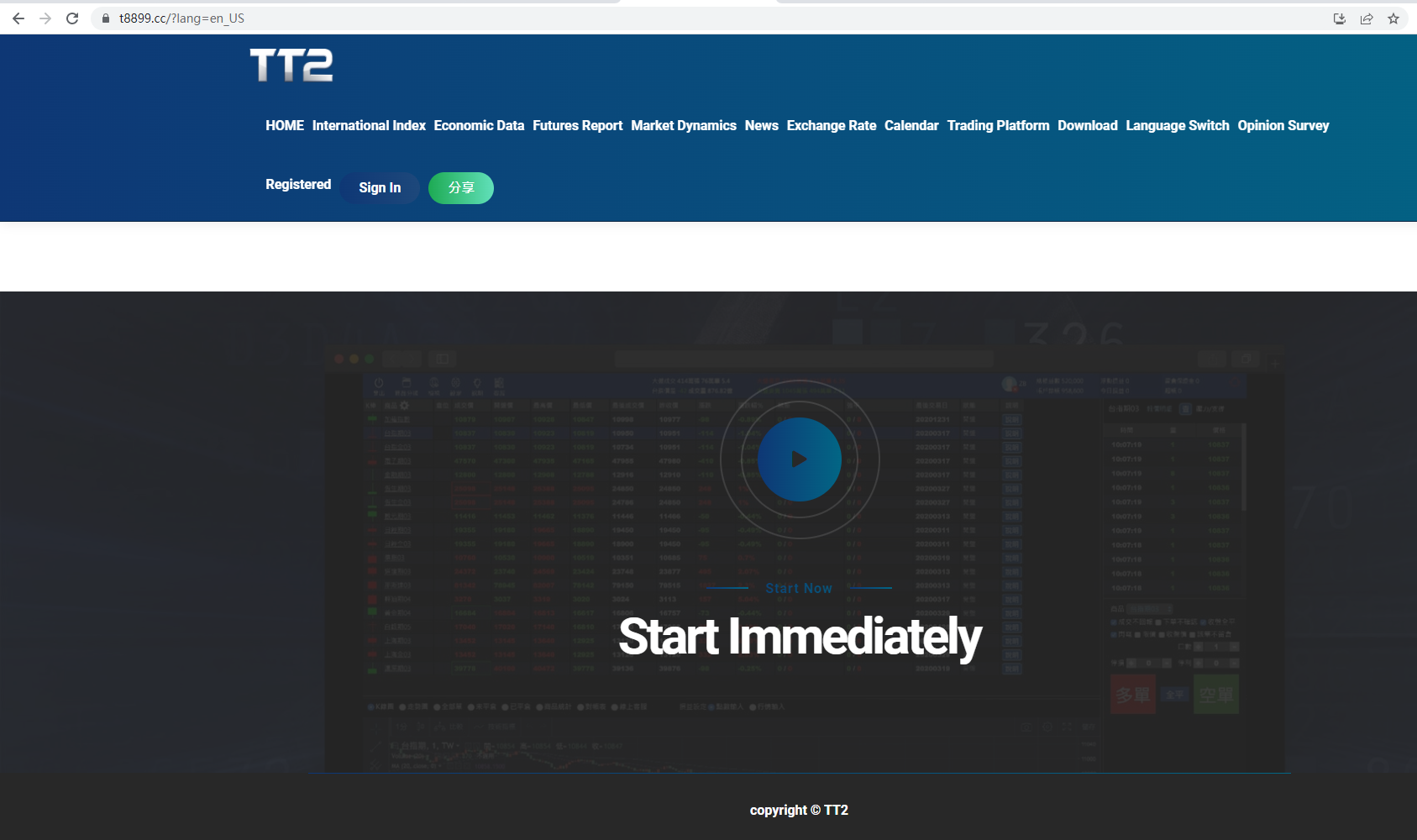
Task: Click the Start Now link
Action: click(799, 588)
